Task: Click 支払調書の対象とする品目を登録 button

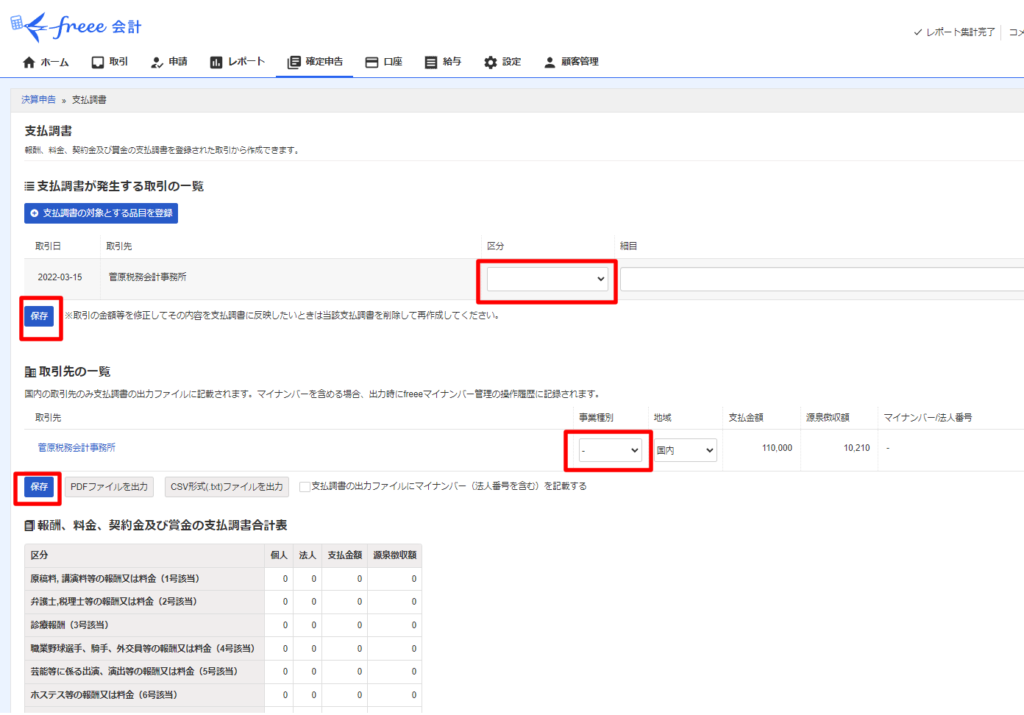Action: tap(101, 213)
